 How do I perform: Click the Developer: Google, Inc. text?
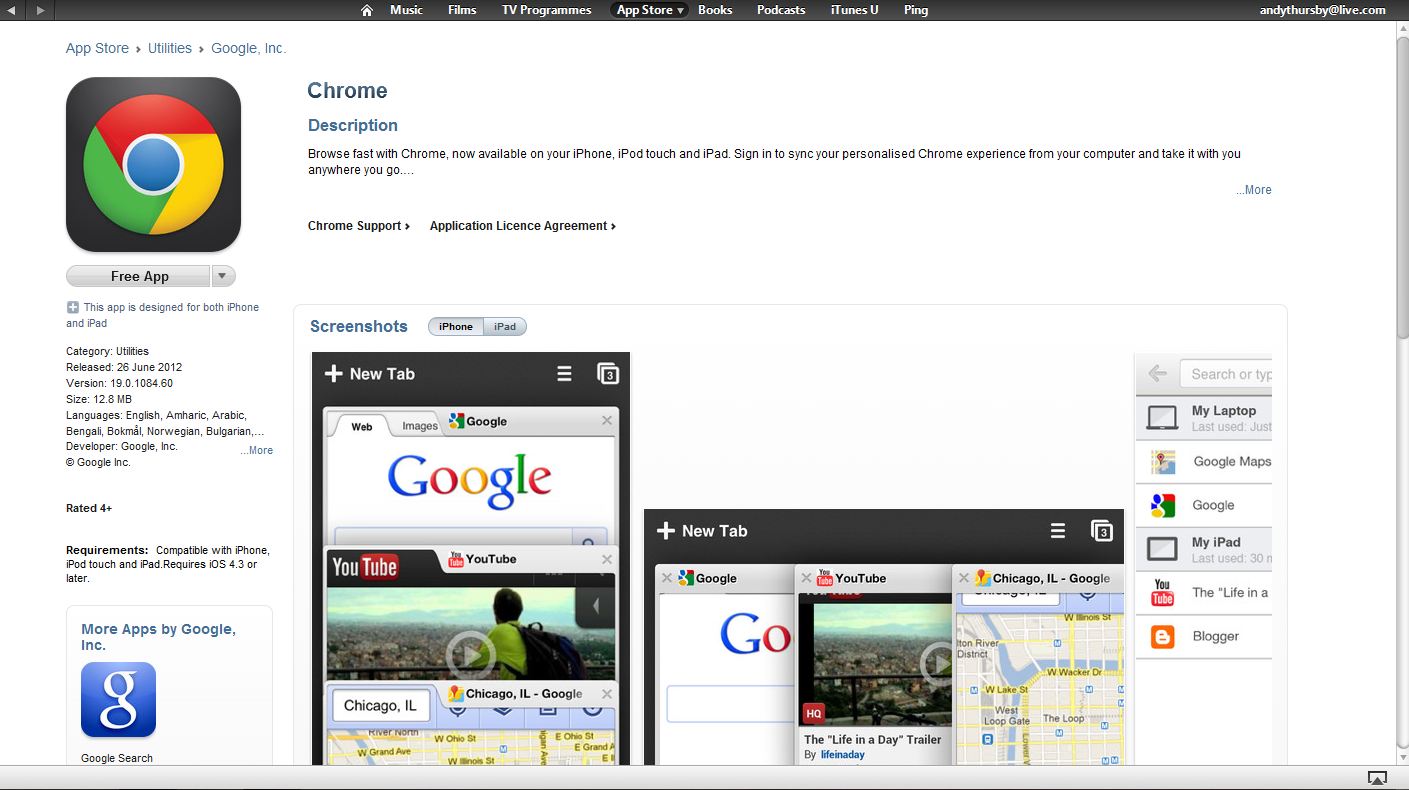(x=122, y=446)
